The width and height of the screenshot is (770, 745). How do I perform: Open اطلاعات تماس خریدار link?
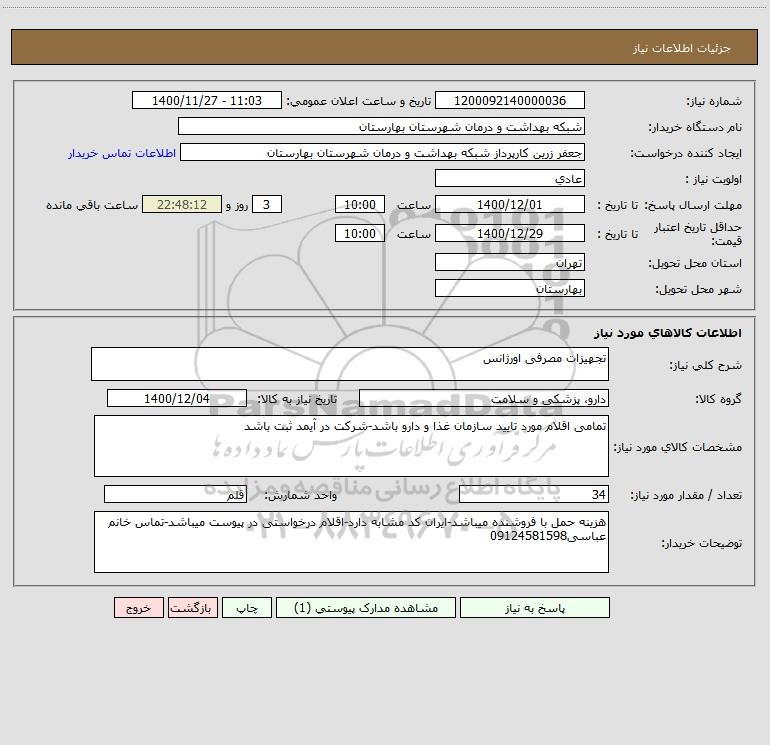click(122, 153)
